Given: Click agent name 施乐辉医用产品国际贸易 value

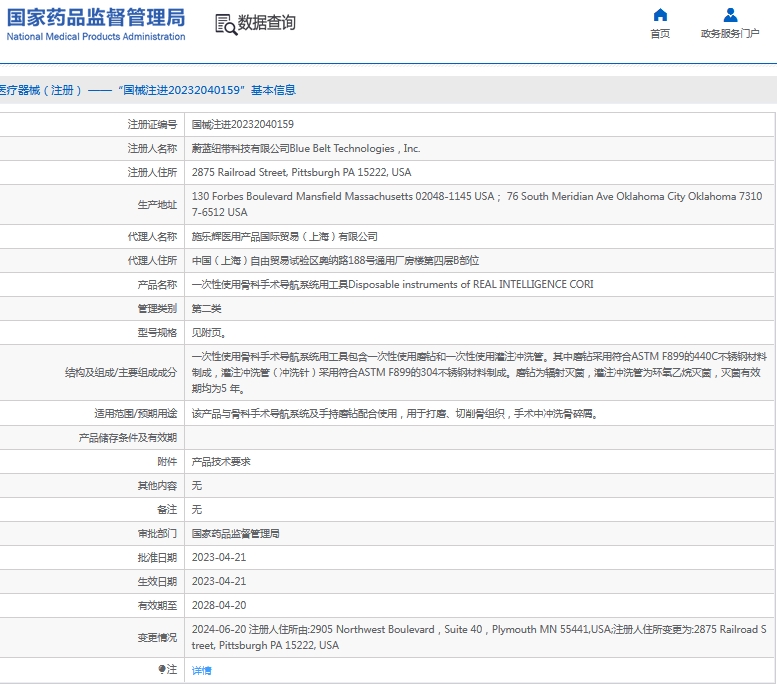Looking at the screenshot, I should click(x=284, y=236).
